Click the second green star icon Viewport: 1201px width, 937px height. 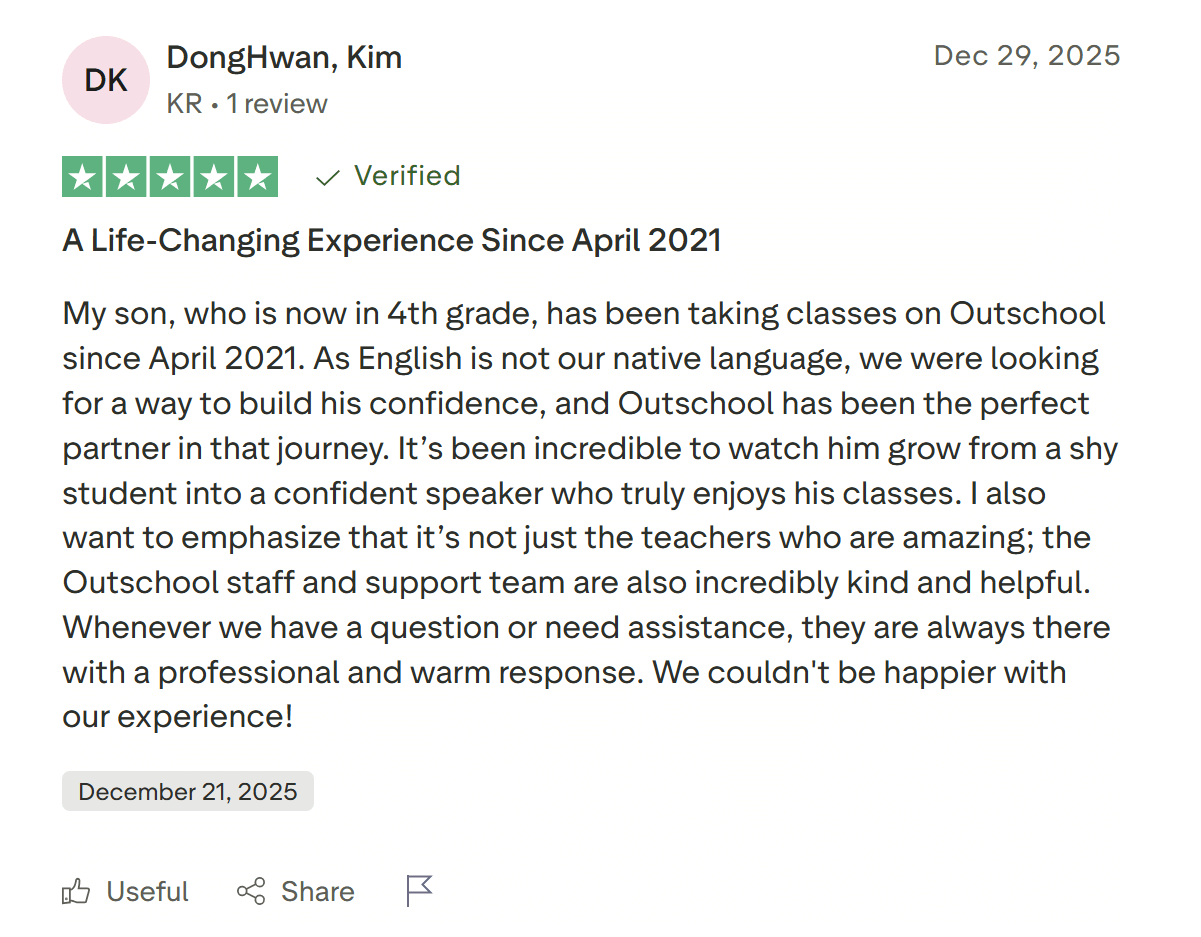coord(125,176)
